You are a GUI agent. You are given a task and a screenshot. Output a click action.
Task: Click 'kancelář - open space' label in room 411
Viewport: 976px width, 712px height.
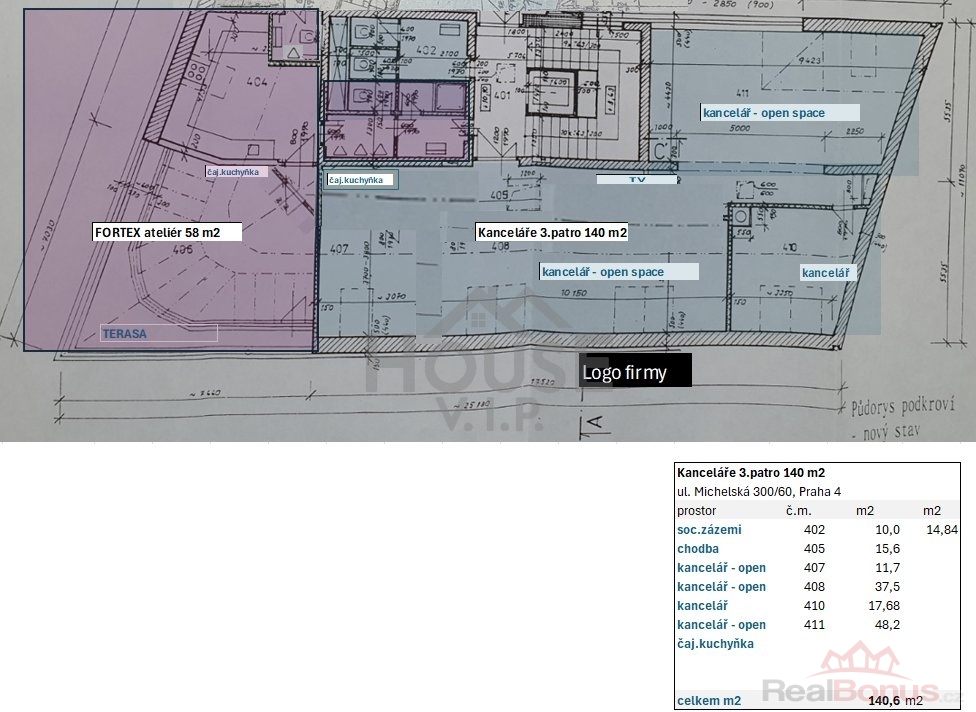click(x=780, y=113)
